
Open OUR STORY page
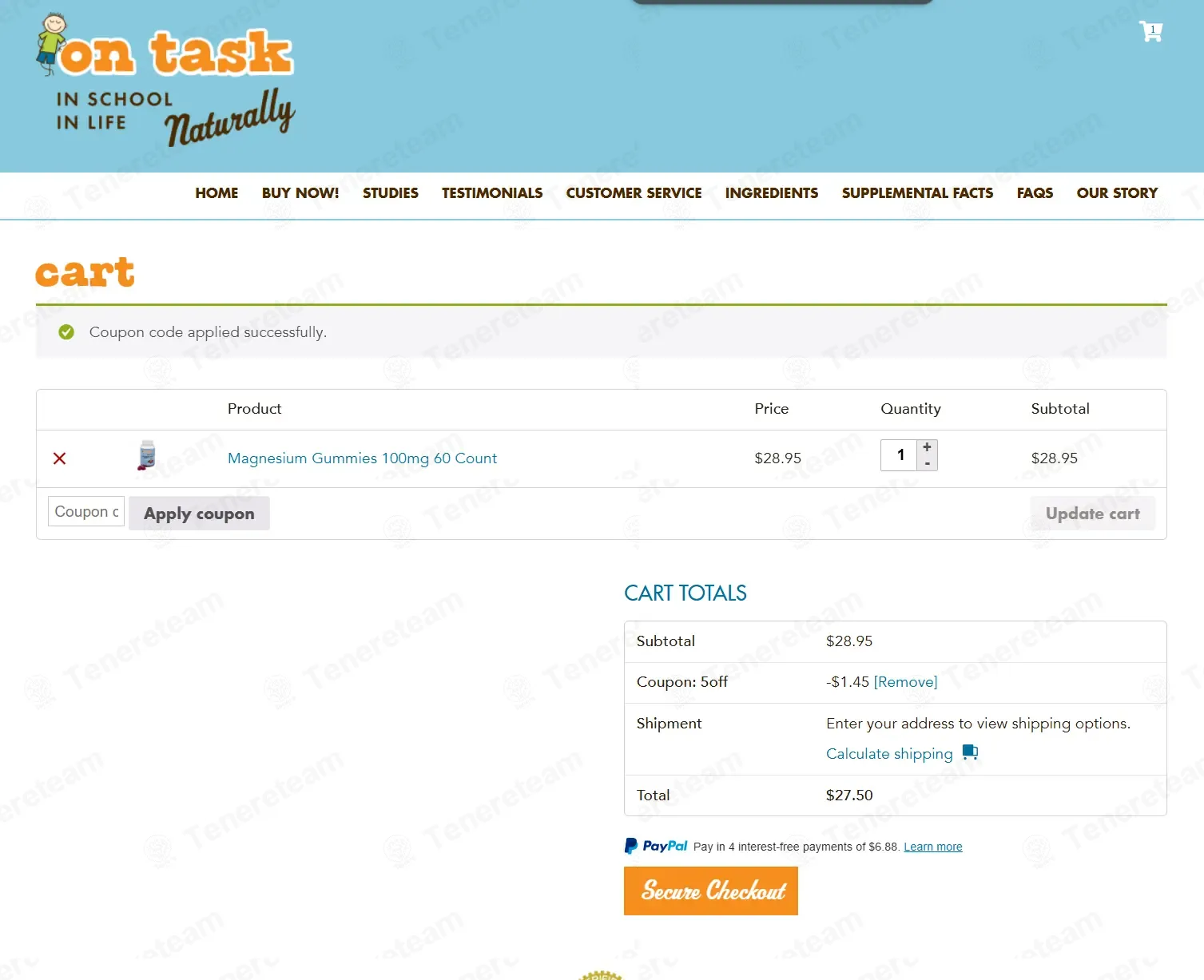click(1117, 193)
